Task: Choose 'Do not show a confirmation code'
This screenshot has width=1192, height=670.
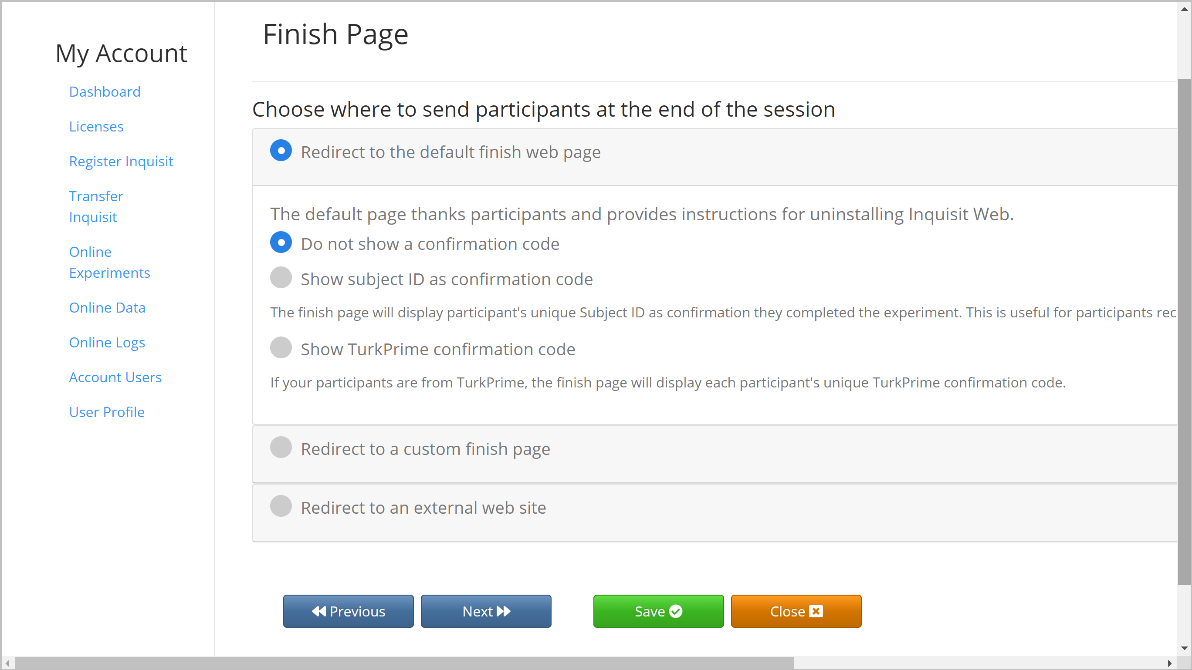Action: (x=281, y=243)
